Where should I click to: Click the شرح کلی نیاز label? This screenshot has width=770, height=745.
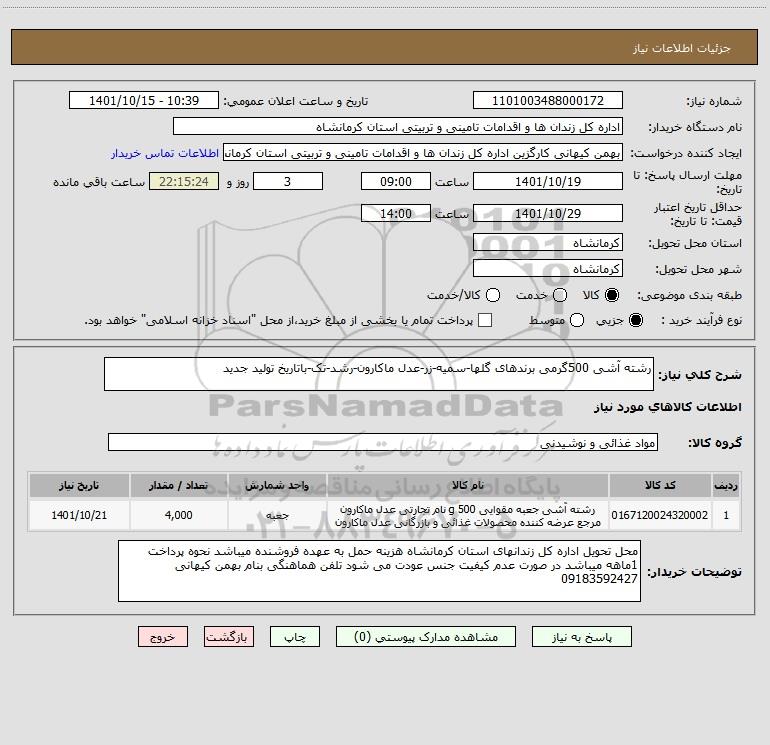700,375
